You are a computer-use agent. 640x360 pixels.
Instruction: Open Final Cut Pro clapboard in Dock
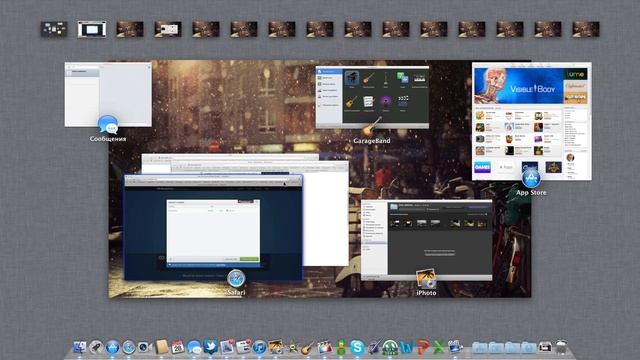click(324, 347)
